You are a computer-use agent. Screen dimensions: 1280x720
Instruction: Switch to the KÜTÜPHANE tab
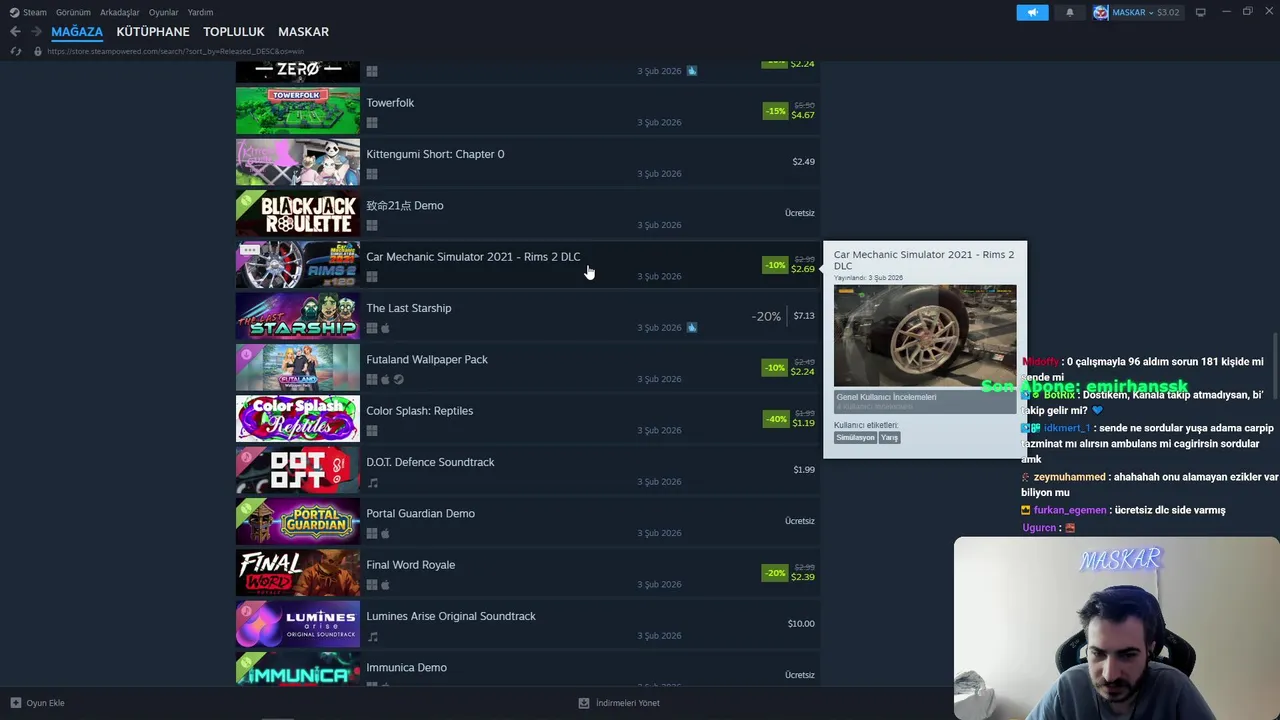[x=153, y=31]
